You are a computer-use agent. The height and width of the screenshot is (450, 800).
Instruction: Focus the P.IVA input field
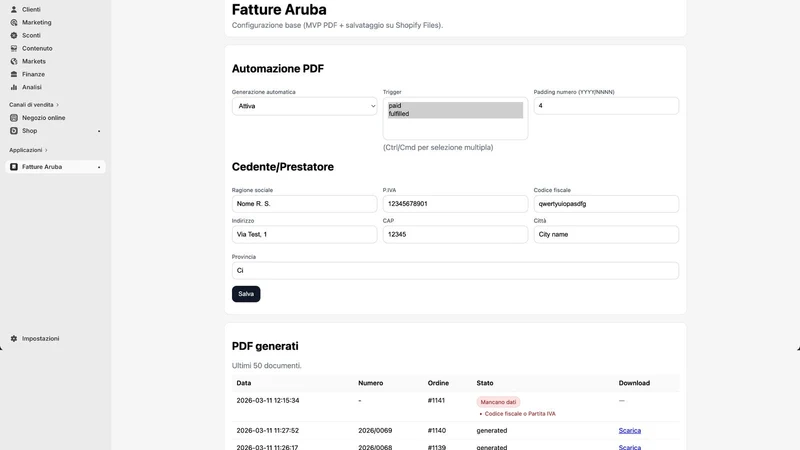pos(455,204)
